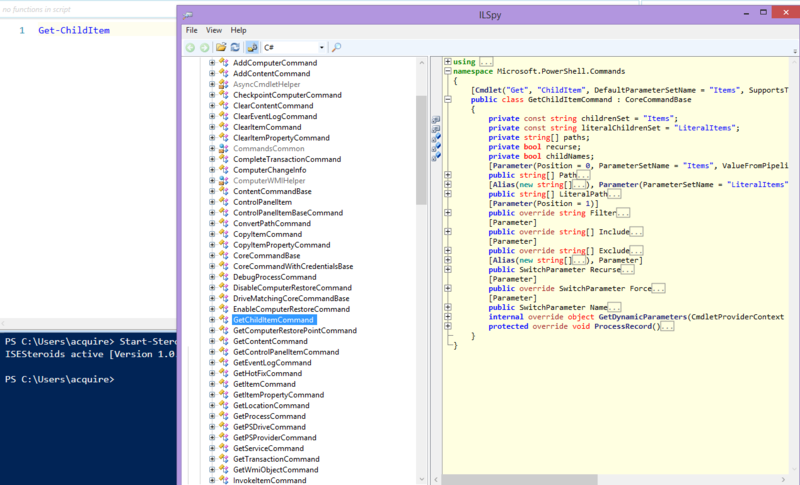Screen dimensions: 800x485
Task: Click the Search magnifier icon in toolbar
Action: (337, 47)
